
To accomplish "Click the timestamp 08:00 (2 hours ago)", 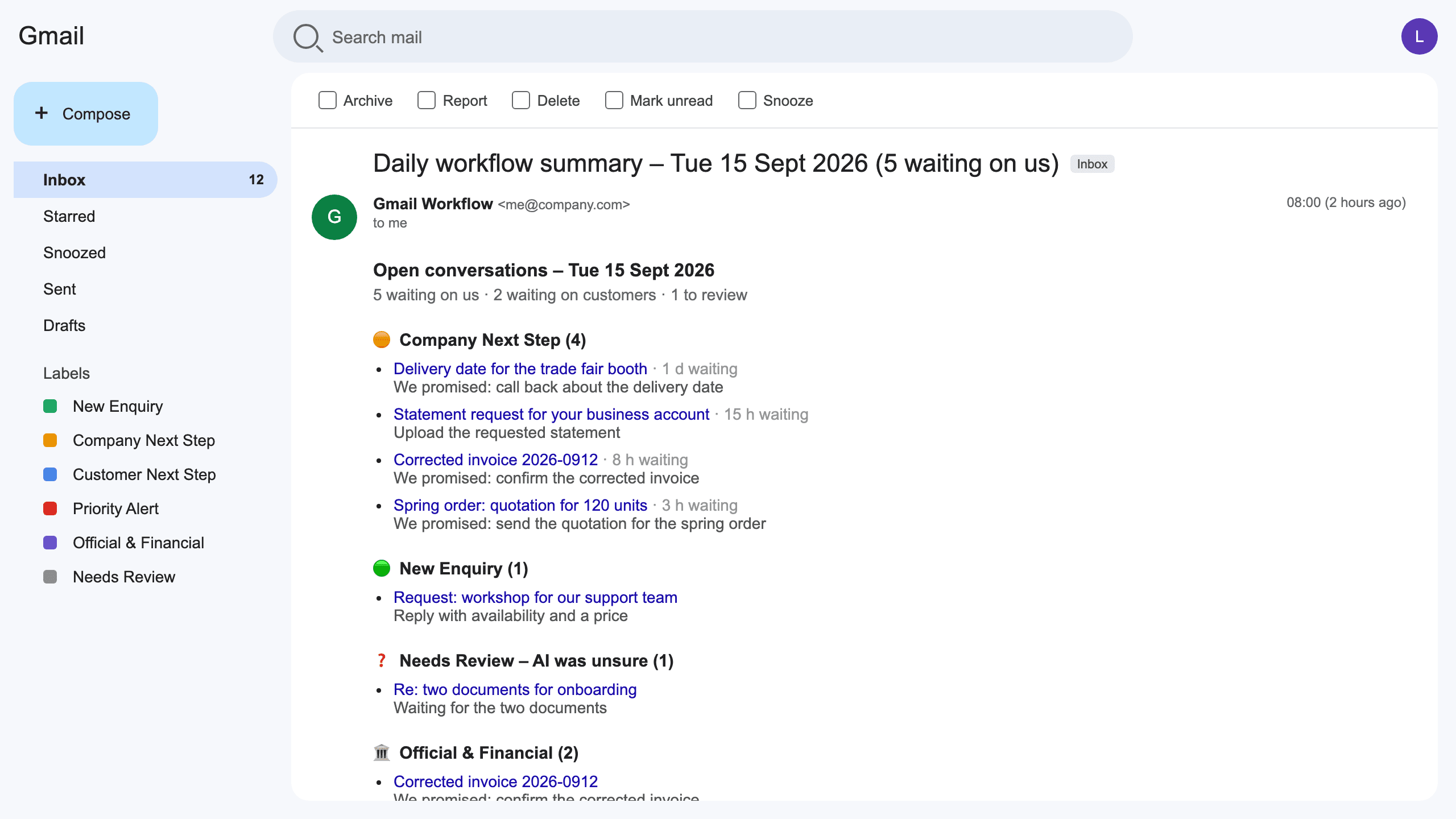I will [1346, 202].
